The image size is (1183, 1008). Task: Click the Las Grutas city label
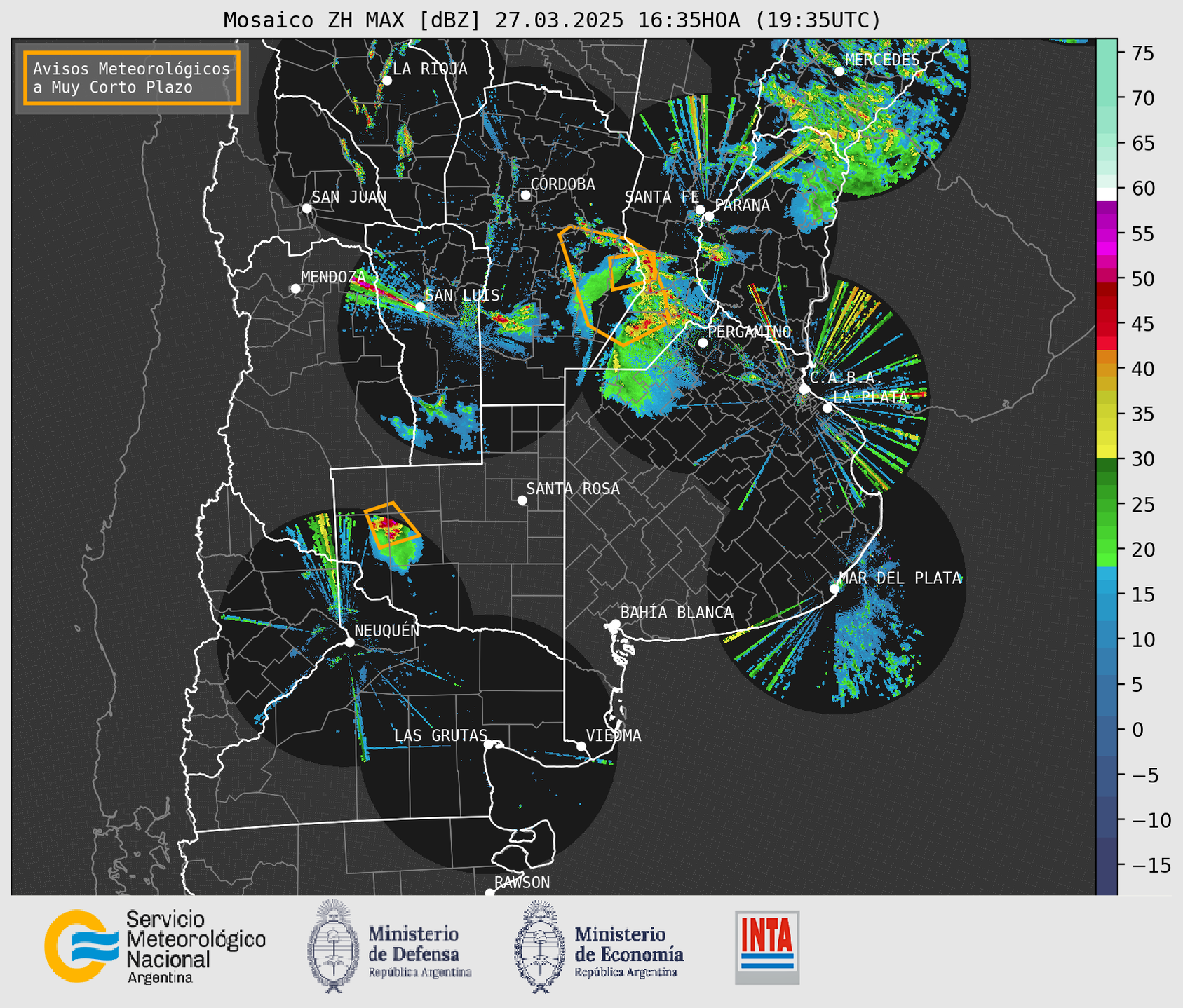point(440,736)
